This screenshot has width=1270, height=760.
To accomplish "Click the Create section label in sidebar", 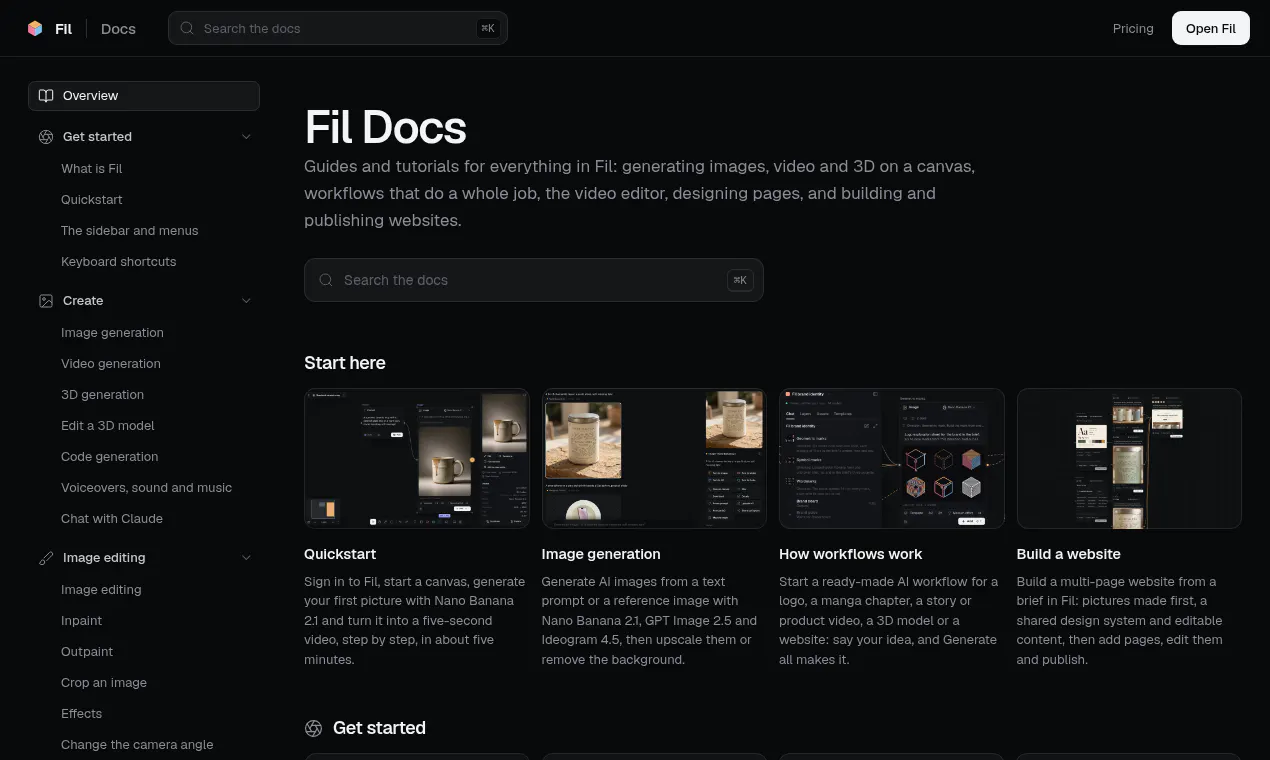I will tap(83, 301).
